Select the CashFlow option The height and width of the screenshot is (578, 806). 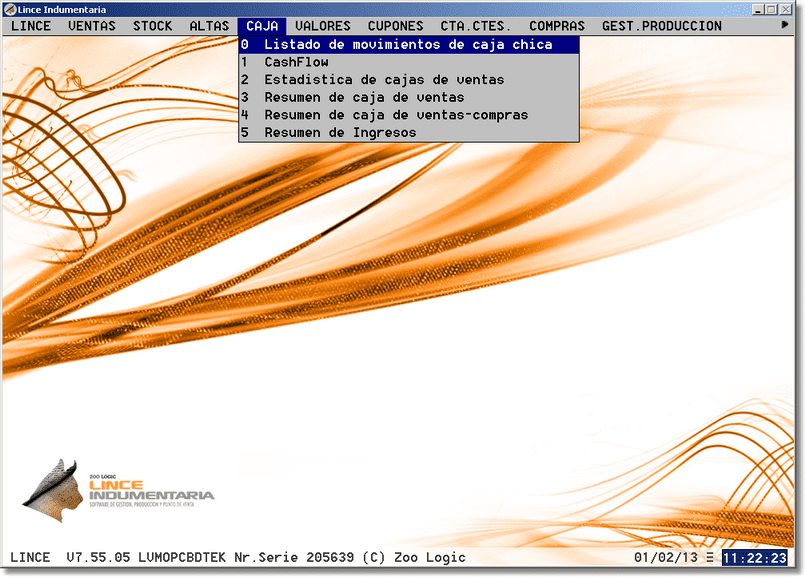click(409, 62)
